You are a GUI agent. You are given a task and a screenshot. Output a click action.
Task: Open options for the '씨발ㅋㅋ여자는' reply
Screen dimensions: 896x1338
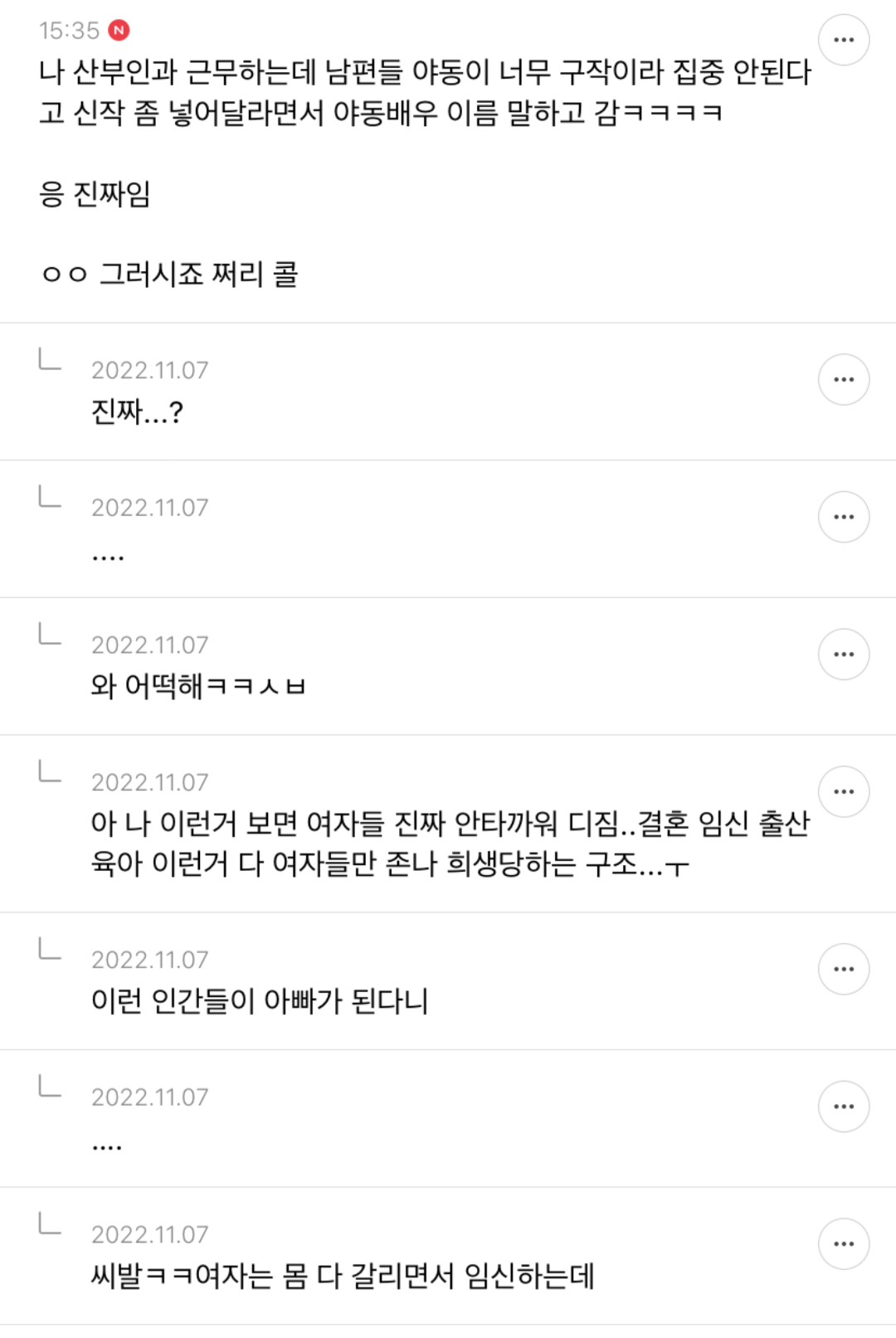[x=843, y=1243]
